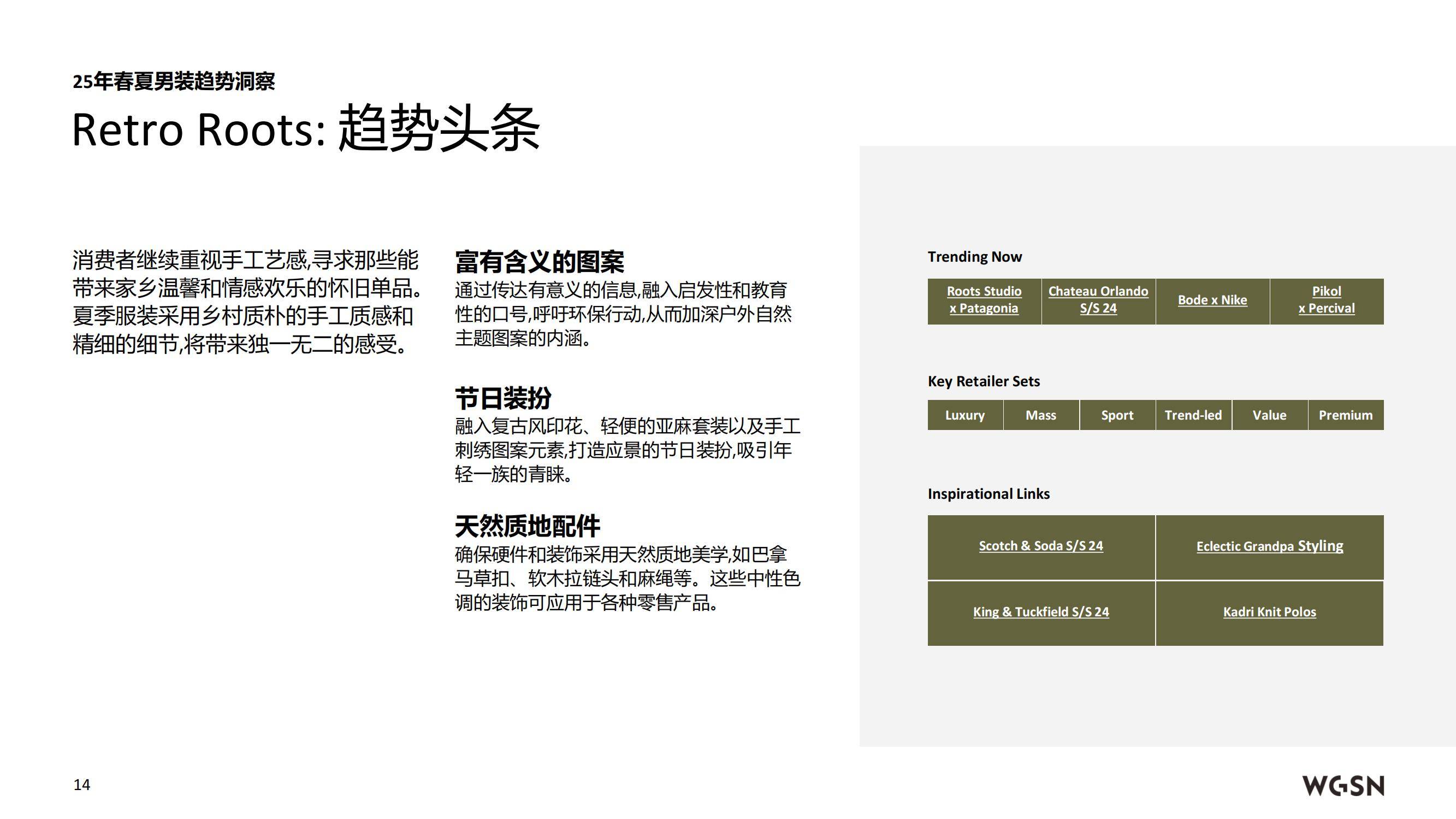Open the Eclectic Grandpa Styling link
Viewport: 1456px width, 819px height.
tap(1269, 546)
